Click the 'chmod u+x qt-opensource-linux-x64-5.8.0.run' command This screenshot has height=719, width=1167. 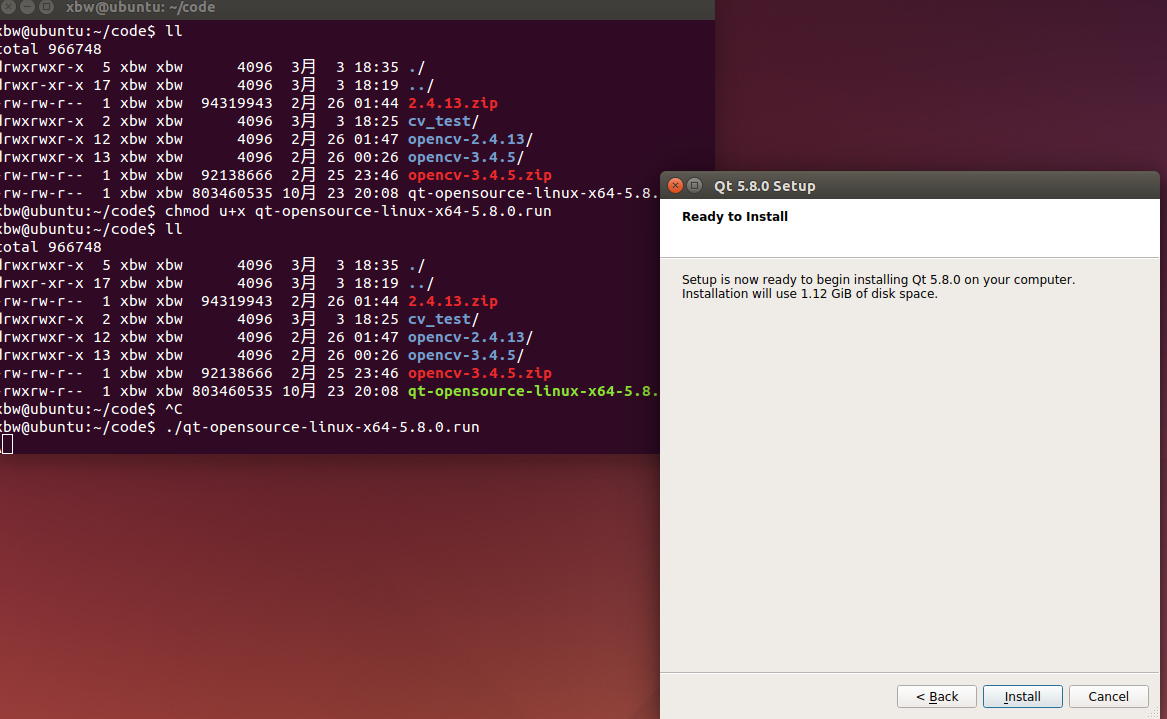click(x=358, y=211)
